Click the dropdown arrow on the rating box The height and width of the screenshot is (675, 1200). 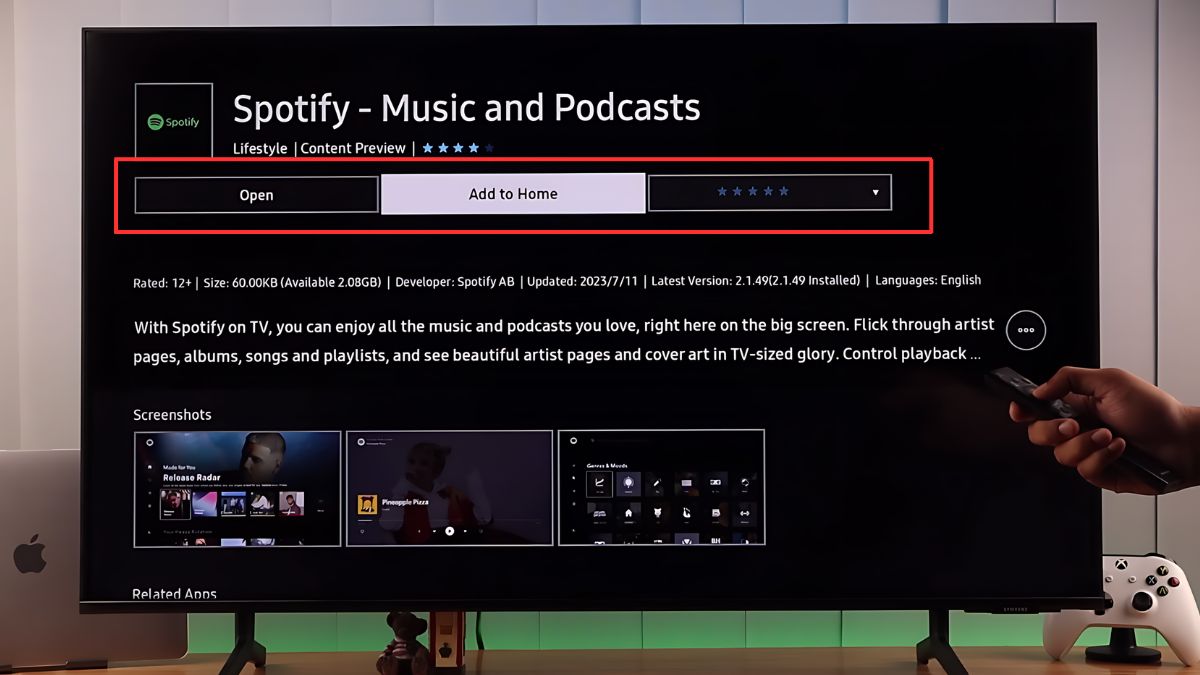[x=875, y=192]
